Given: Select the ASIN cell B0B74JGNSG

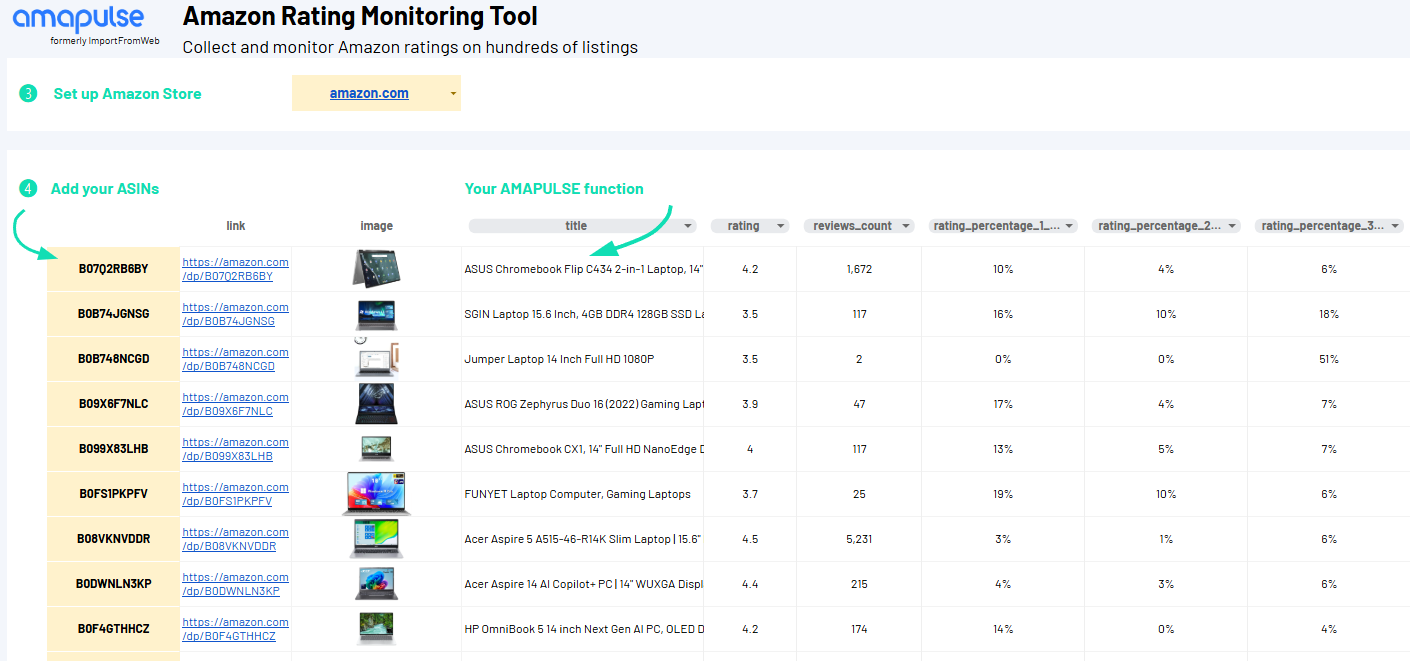Looking at the screenshot, I should coord(114,314).
